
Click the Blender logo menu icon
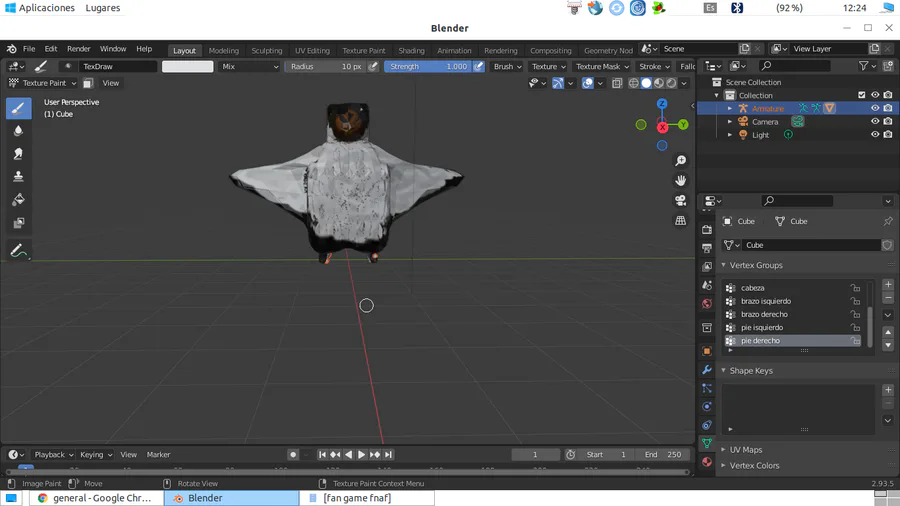click(x=11, y=49)
